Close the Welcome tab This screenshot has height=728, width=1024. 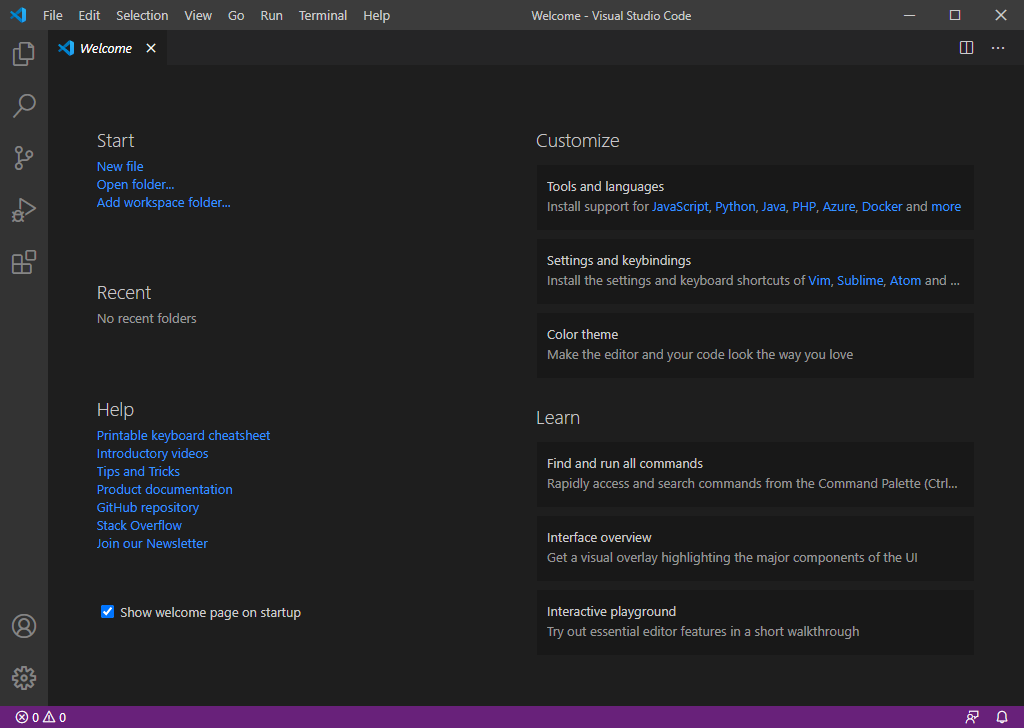click(151, 48)
